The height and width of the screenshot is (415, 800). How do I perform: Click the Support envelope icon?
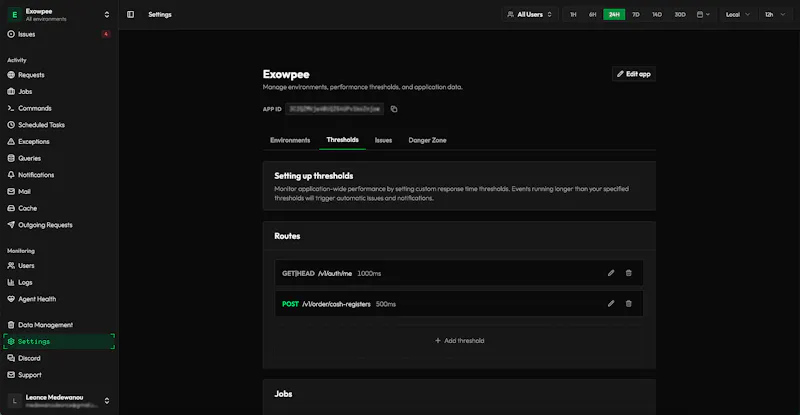(x=11, y=375)
